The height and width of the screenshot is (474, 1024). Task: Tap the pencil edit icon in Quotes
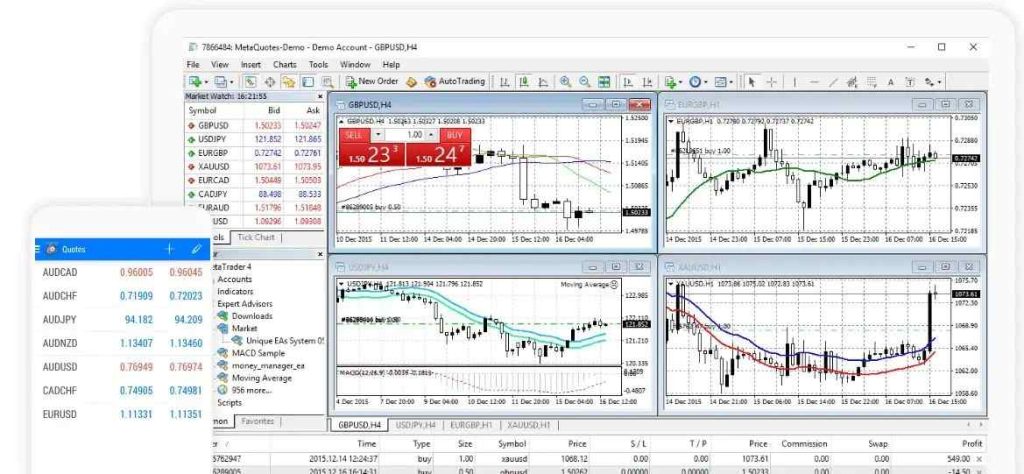tap(197, 249)
